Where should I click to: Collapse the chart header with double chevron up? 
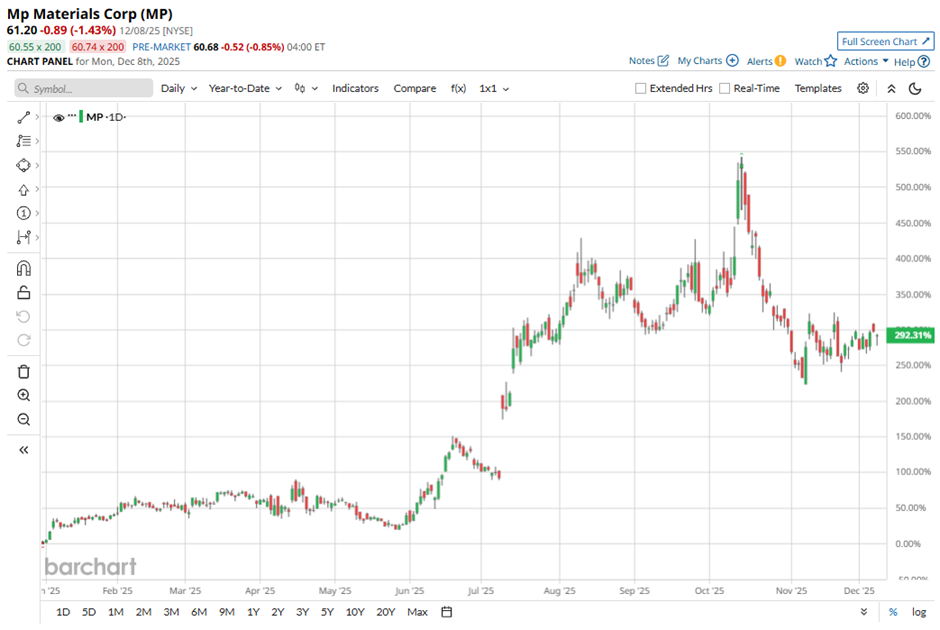click(x=891, y=89)
